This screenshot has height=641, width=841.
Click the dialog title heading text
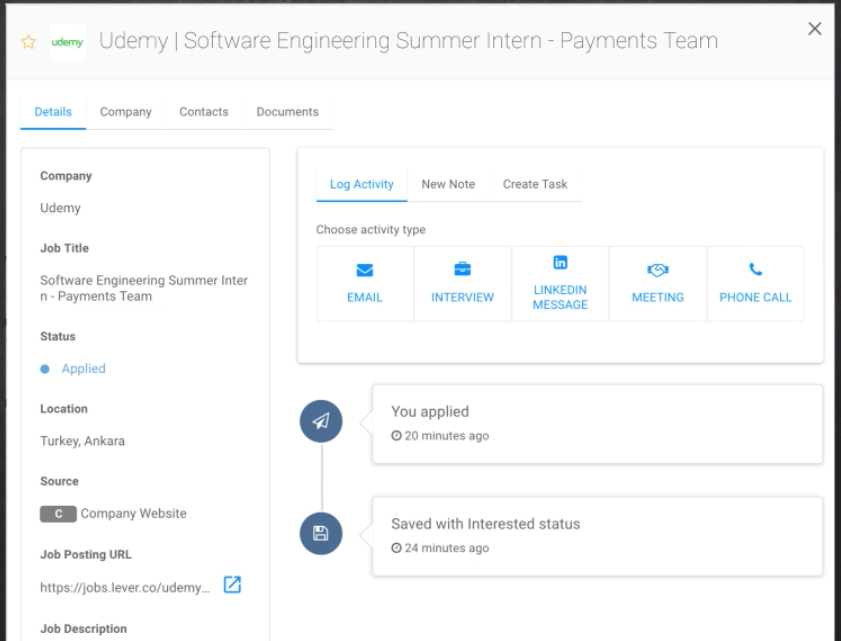pos(408,41)
